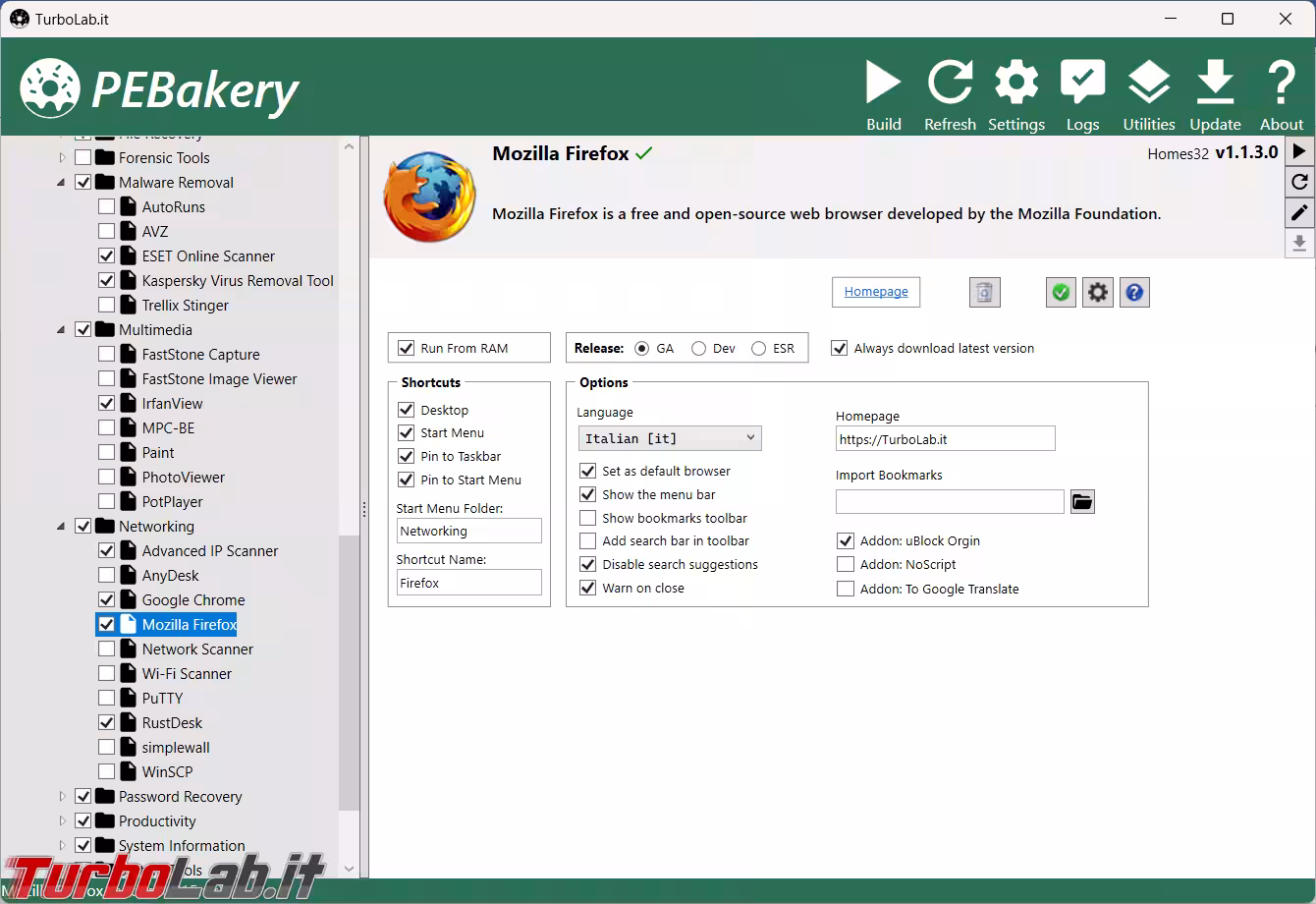
Task: Select the ESR release radio button
Action: click(759, 349)
